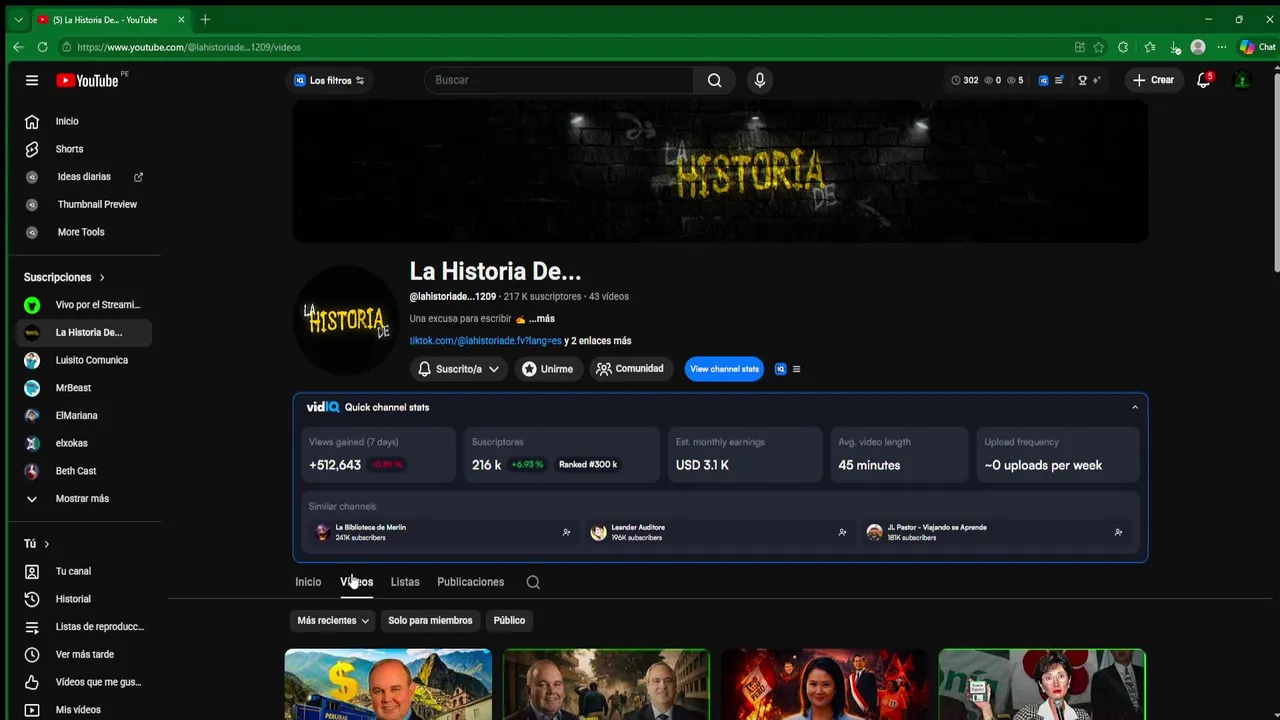Click View channel stats button
1280x720 pixels.
(x=724, y=369)
